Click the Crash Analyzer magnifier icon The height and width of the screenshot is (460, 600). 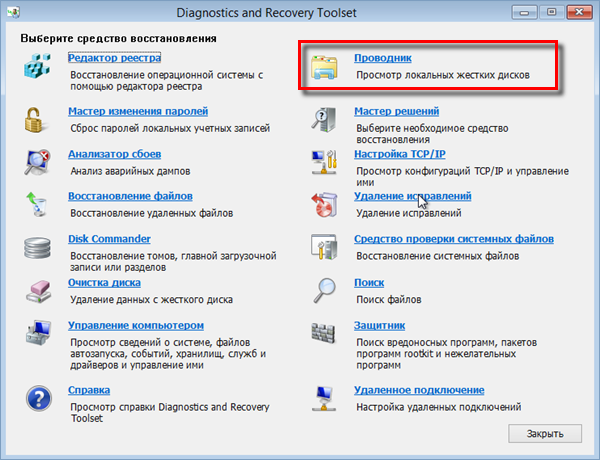[37, 162]
